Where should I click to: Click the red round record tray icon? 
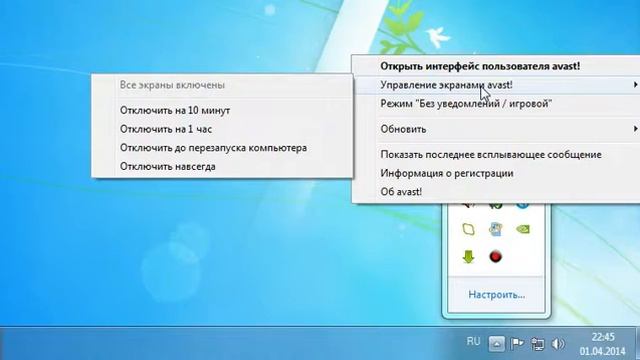point(496,257)
